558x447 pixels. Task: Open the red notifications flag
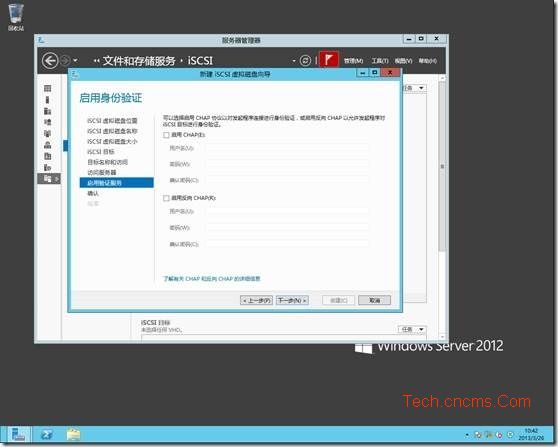(329, 60)
